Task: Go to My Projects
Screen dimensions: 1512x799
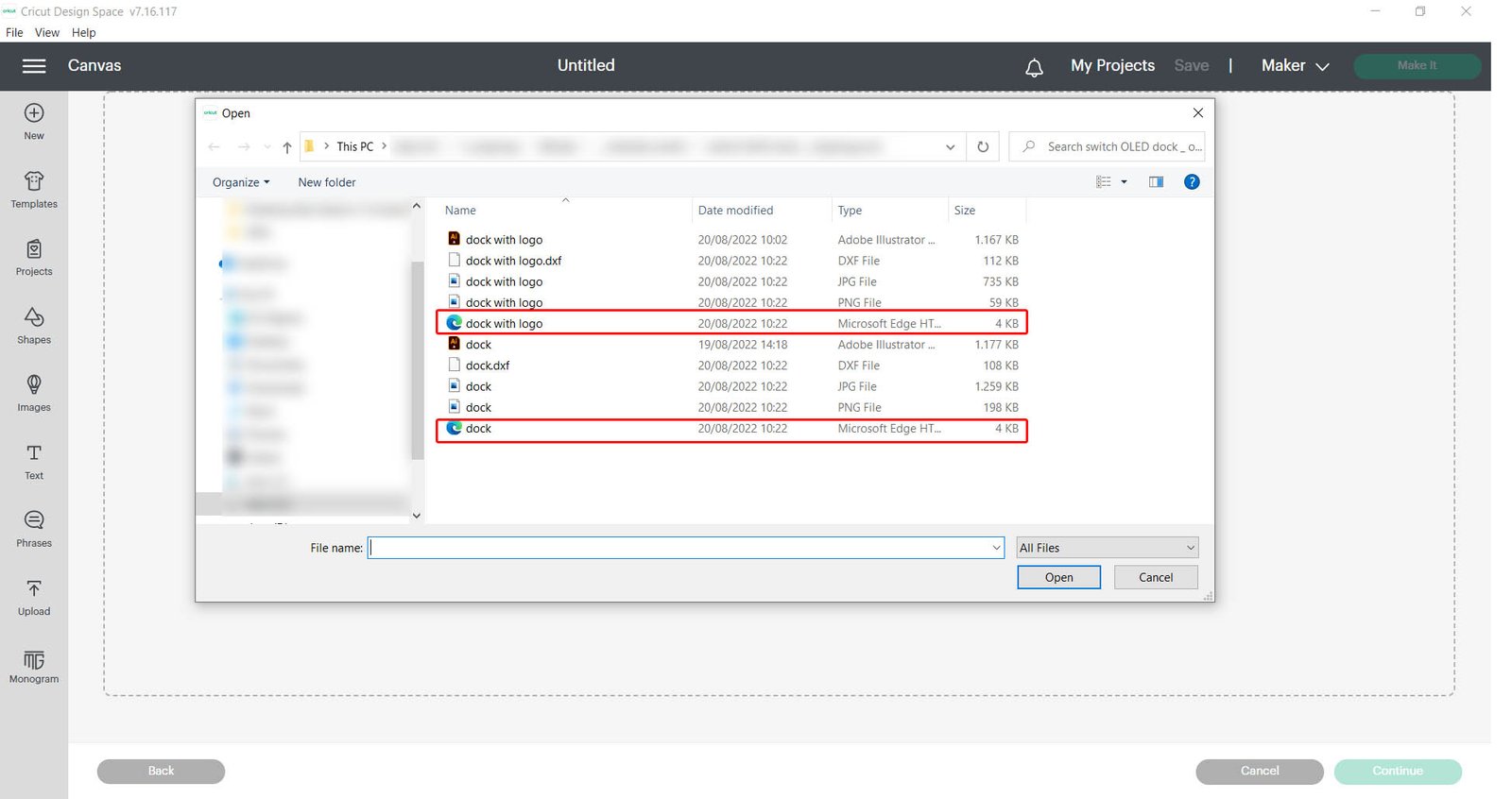Action: pyautogui.click(x=1112, y=66)
